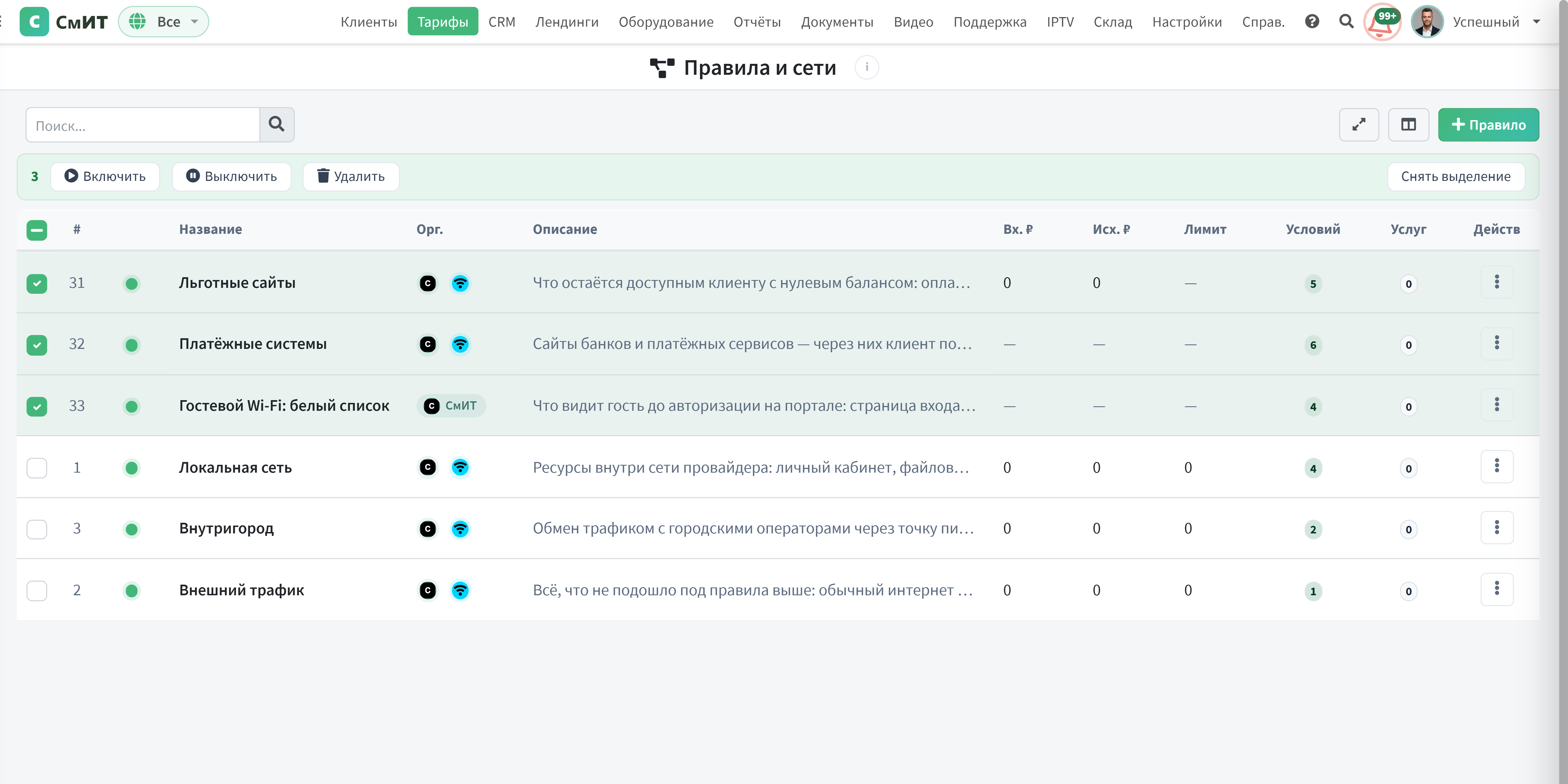Click the СмИТ org tag in row 33
The image size is (1568, 784).
(451, 406)
